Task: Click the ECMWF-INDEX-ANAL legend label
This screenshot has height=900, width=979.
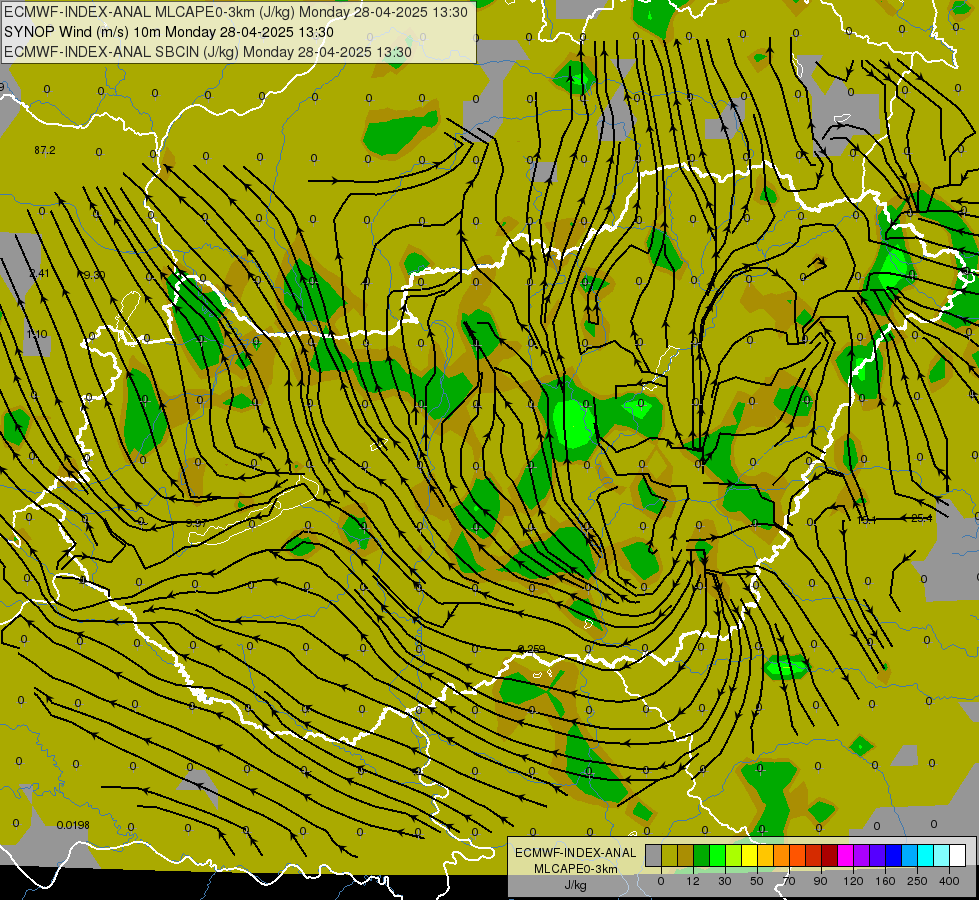Action: tap(575, 853)
